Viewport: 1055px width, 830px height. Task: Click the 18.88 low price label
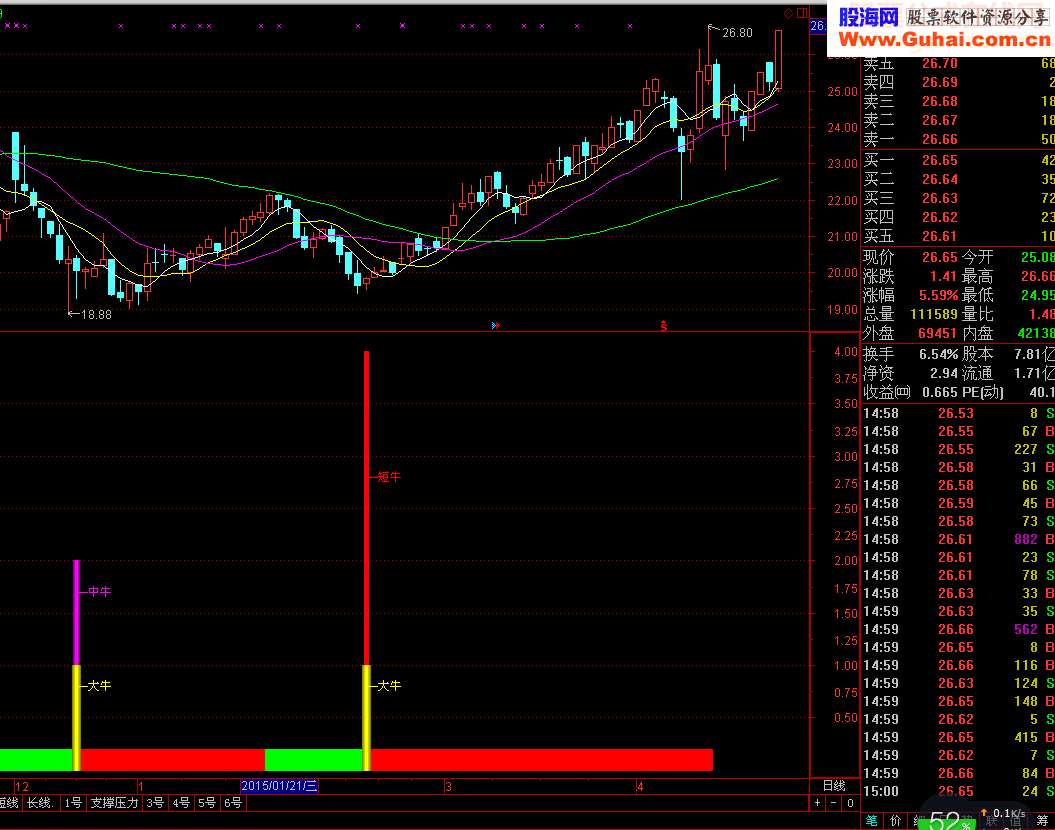(96, 314)
